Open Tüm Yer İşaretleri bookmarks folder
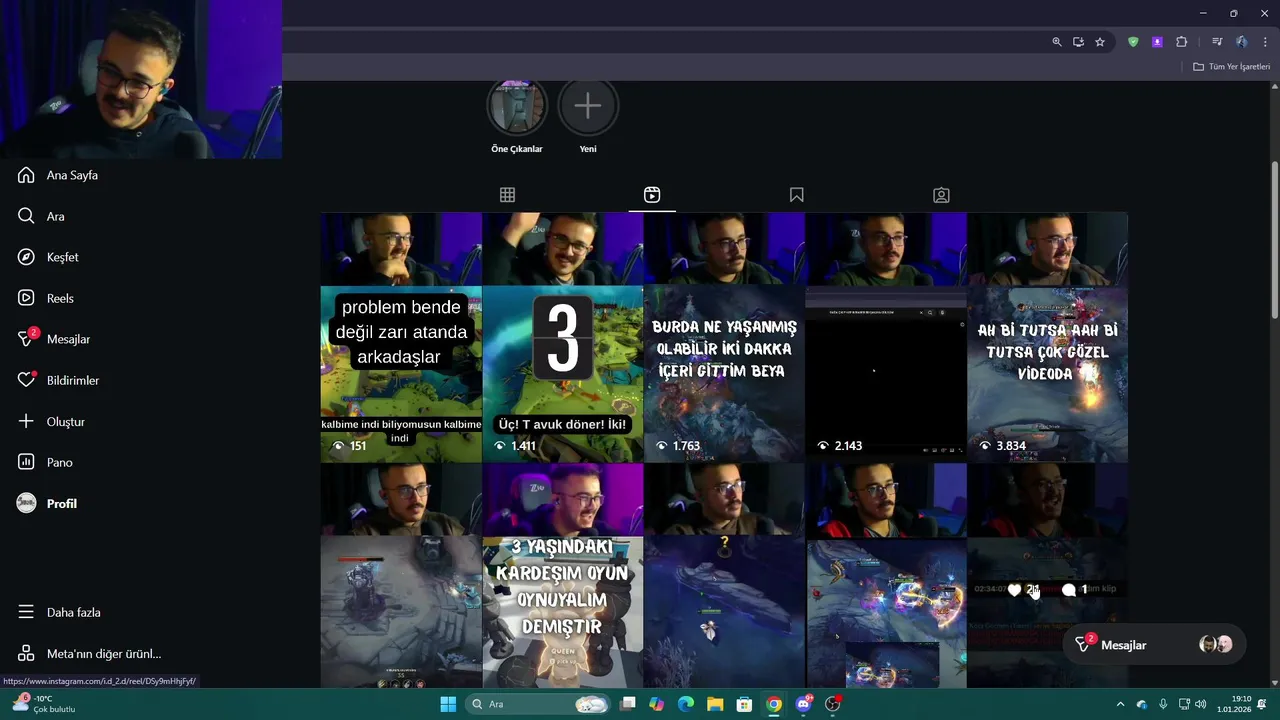The height and width of the screenshot is (720, 1280). [1231, 66]
